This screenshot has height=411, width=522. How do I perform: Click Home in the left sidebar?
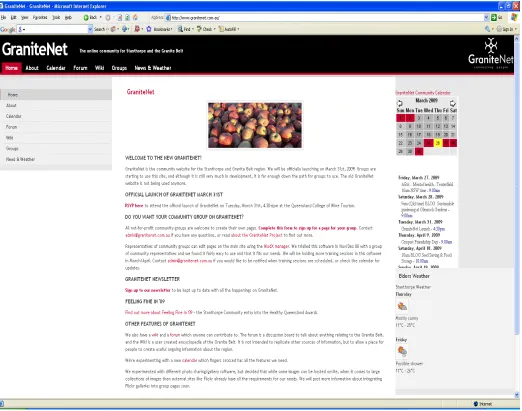tap(56, 95)
